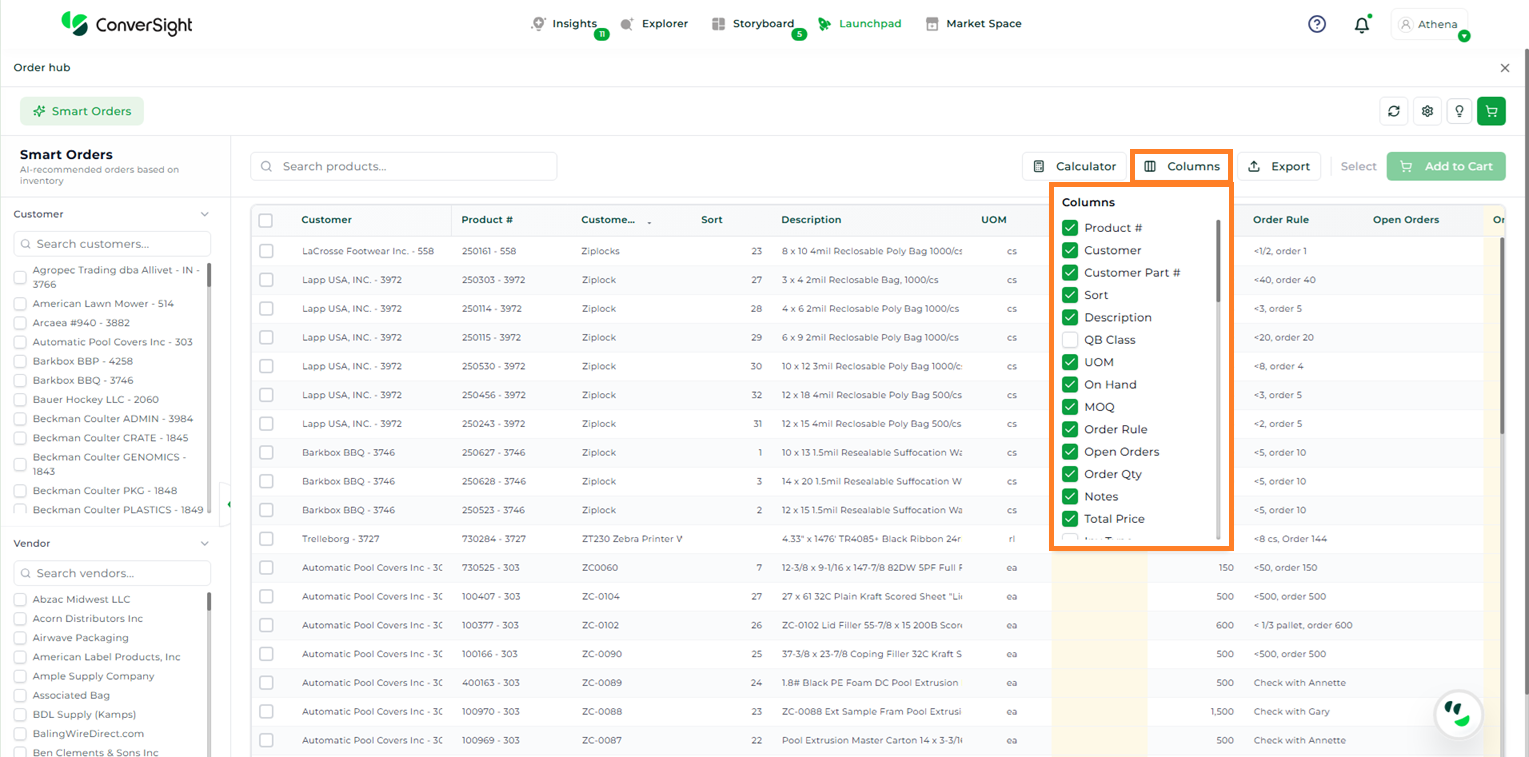Collapse the Vendor filter section
Image resolution: width=1529 pixels, height=757 pixels.
coord(205,544)
